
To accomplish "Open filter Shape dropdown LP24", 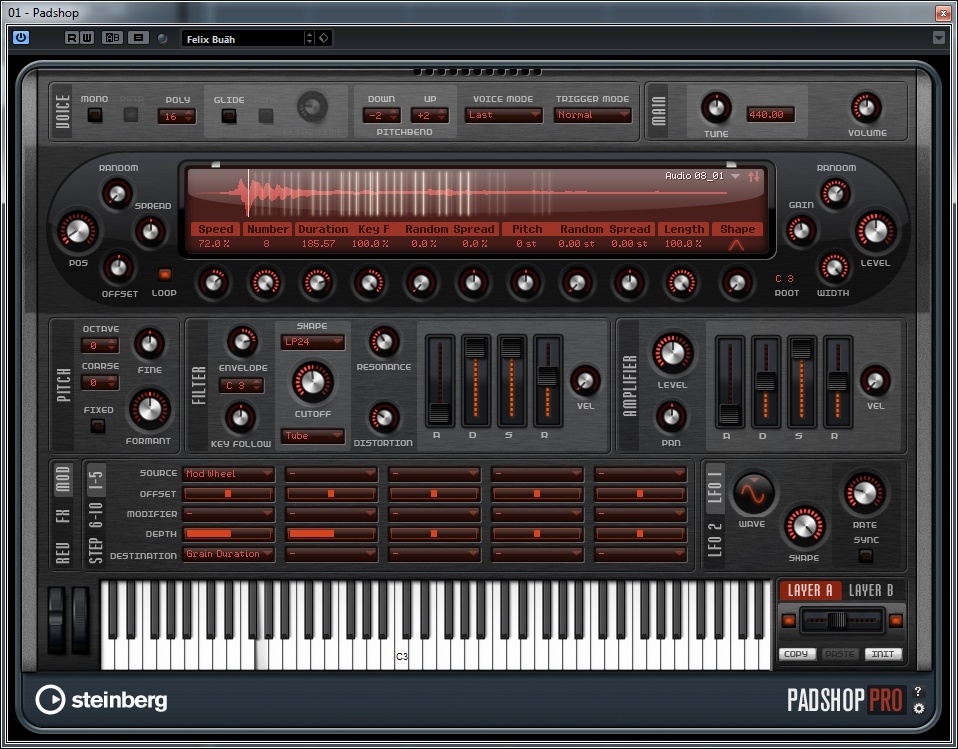I will (313, 342).
